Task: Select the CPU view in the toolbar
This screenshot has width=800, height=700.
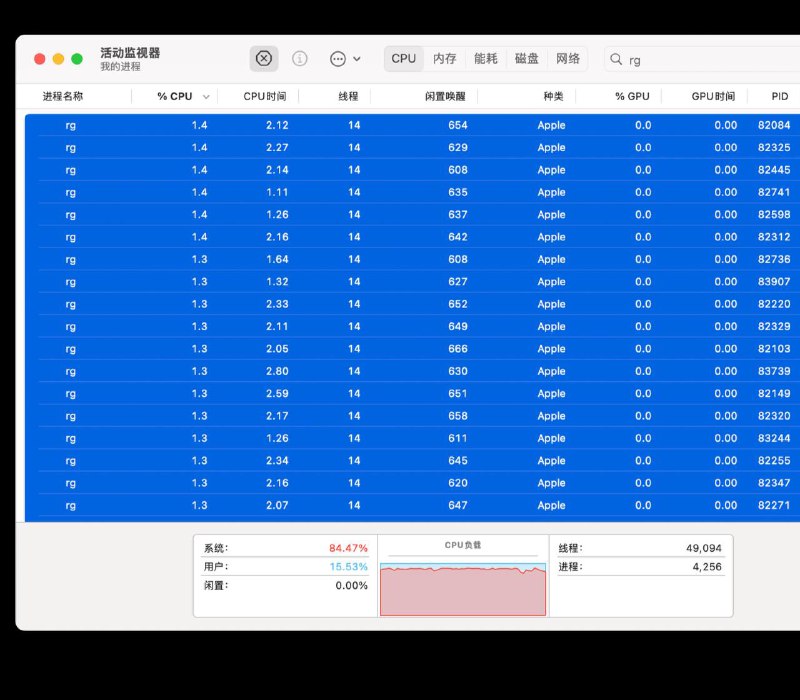Action: pos(403,59)
